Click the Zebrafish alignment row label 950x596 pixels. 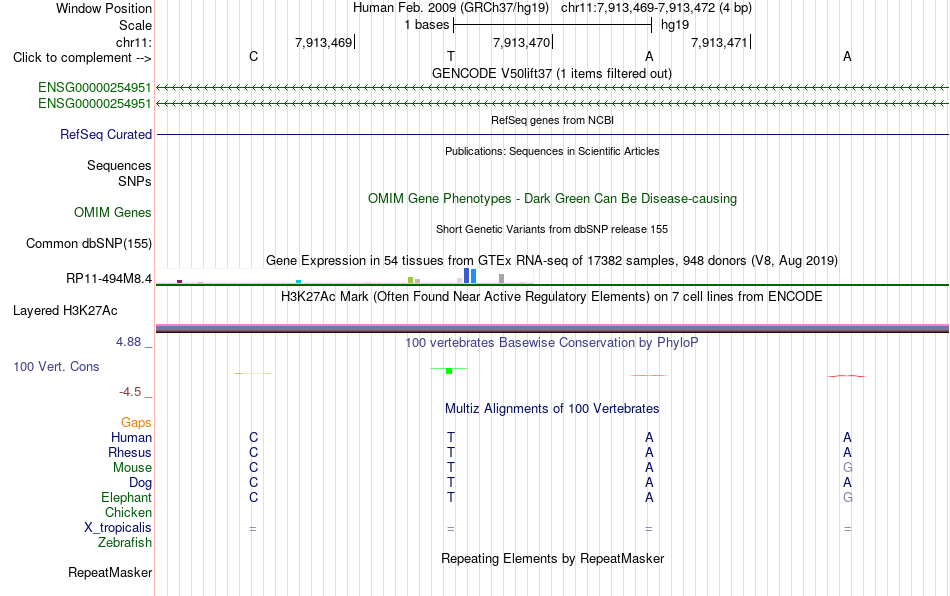pyautogui.click(x=125, y=543)
